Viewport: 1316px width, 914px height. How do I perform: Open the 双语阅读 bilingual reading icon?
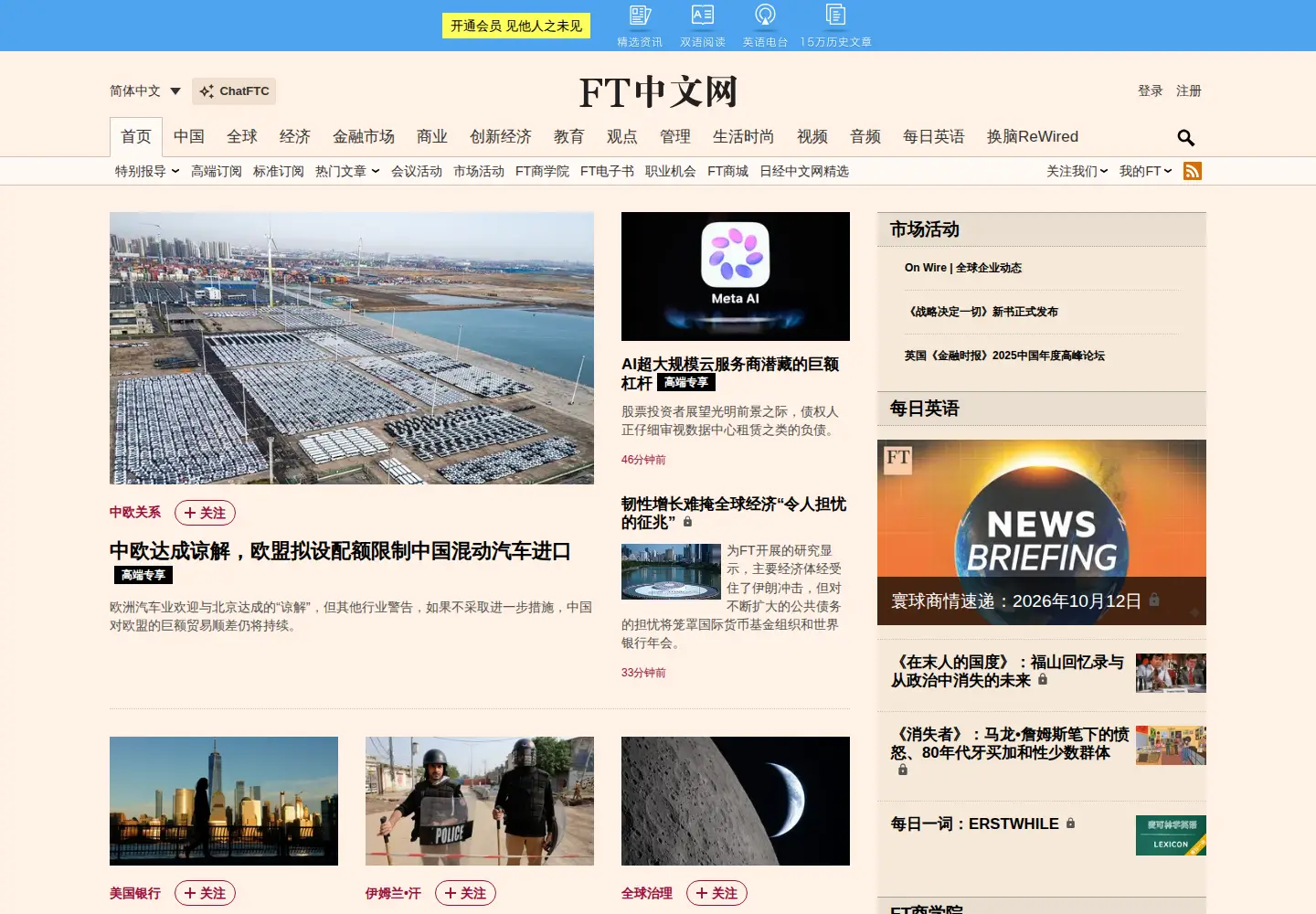[x=703, y=25]
